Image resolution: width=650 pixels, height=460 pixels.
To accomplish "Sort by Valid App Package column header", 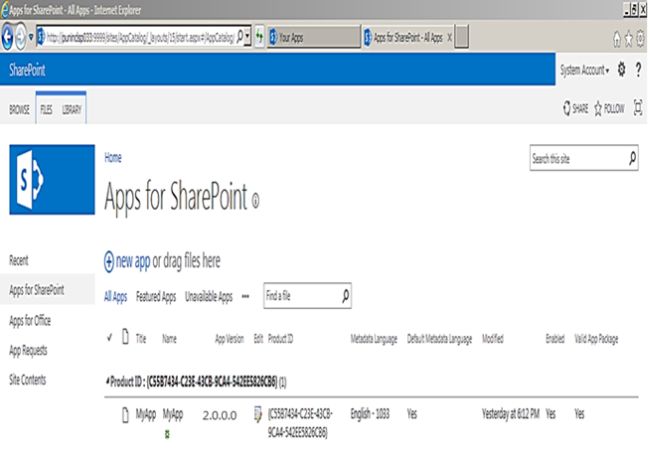I will point(596,339).
